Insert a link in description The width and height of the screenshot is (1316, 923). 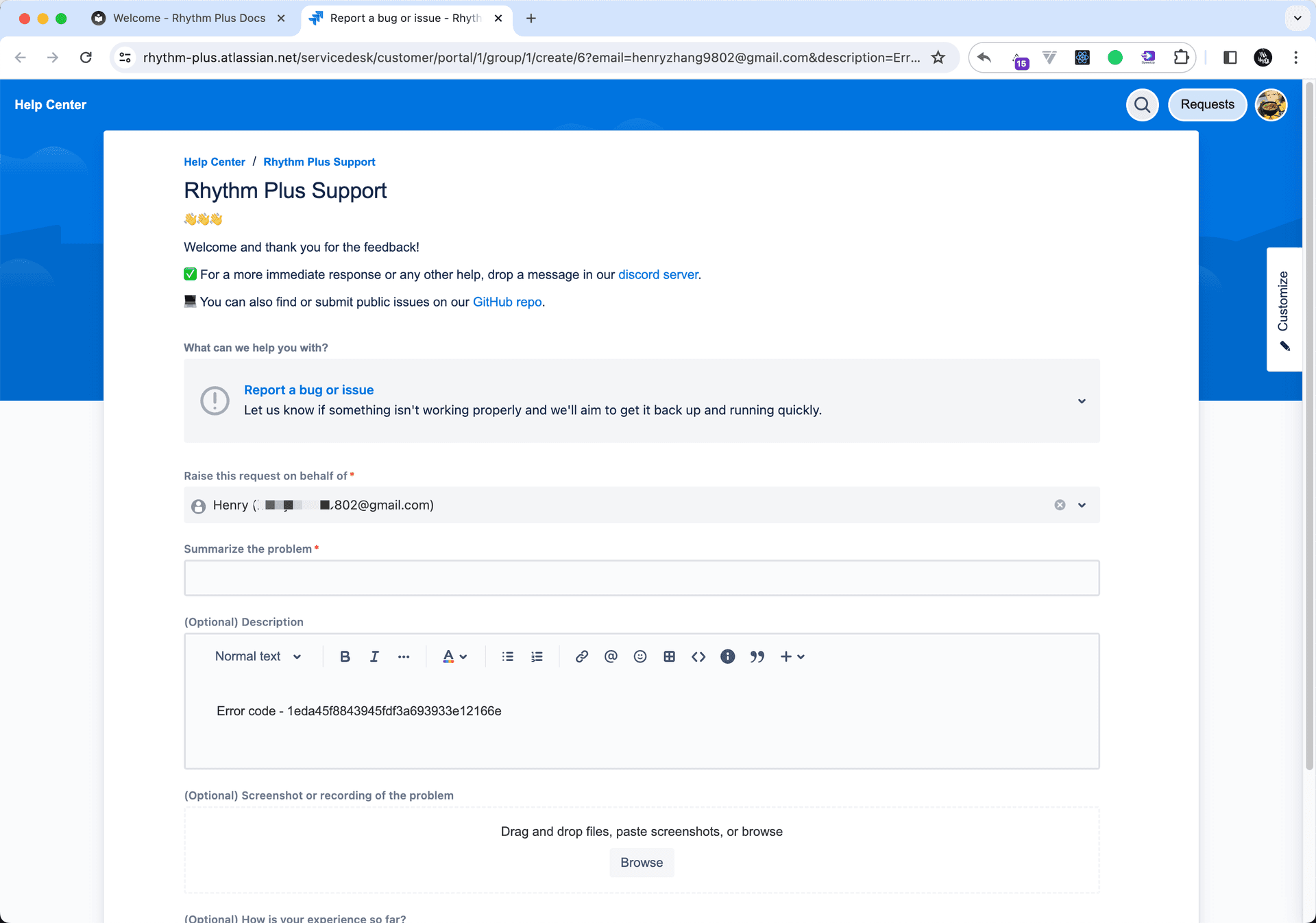click(581, 657)
